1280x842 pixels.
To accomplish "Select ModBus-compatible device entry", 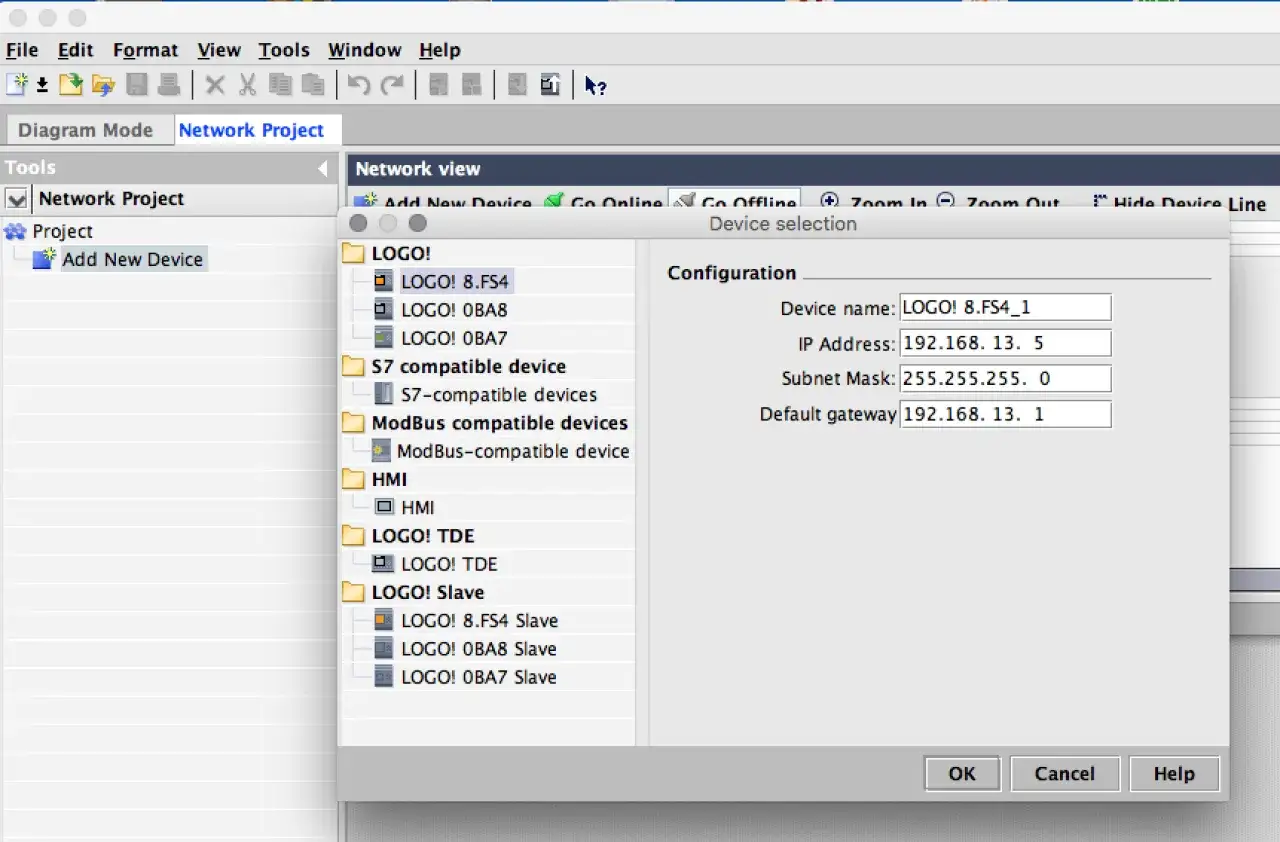I will pos(513,451).
